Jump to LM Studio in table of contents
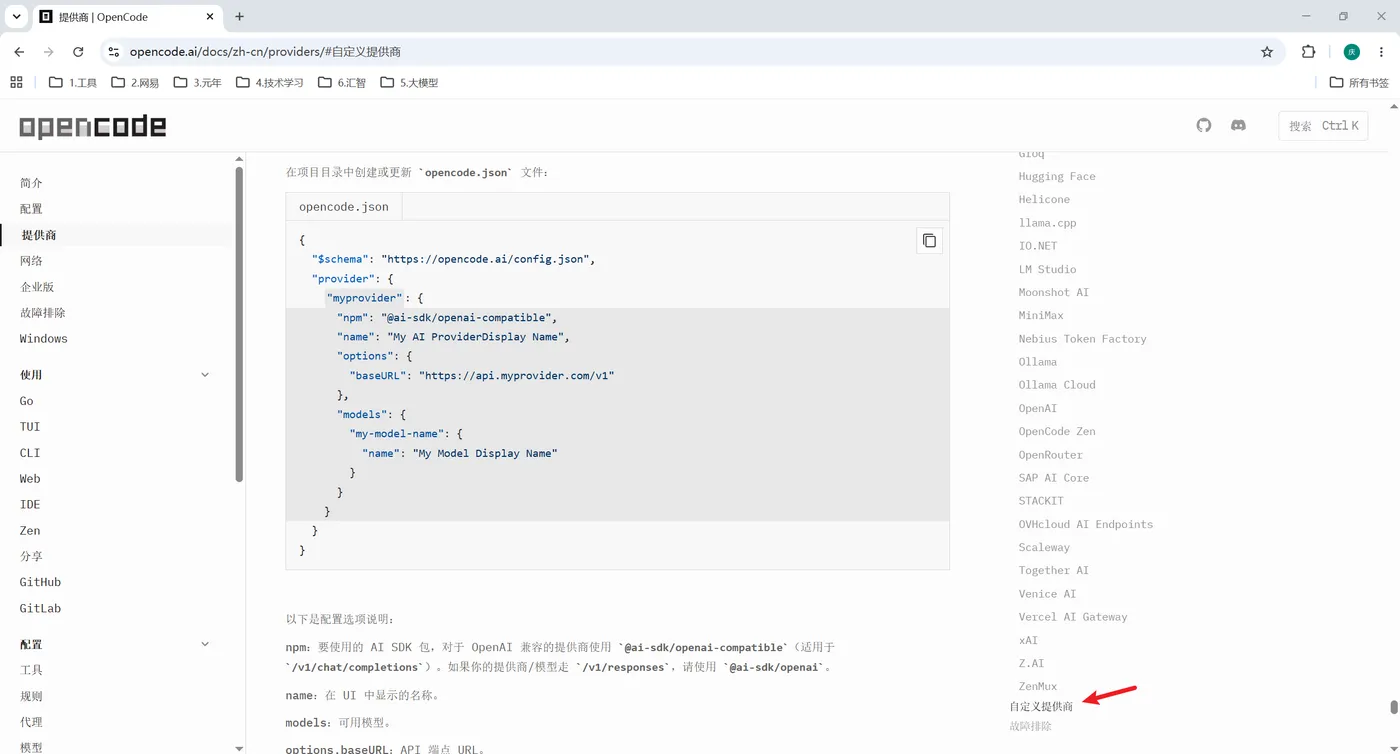Screen dimensions: 1400x754 [1047, 269]
